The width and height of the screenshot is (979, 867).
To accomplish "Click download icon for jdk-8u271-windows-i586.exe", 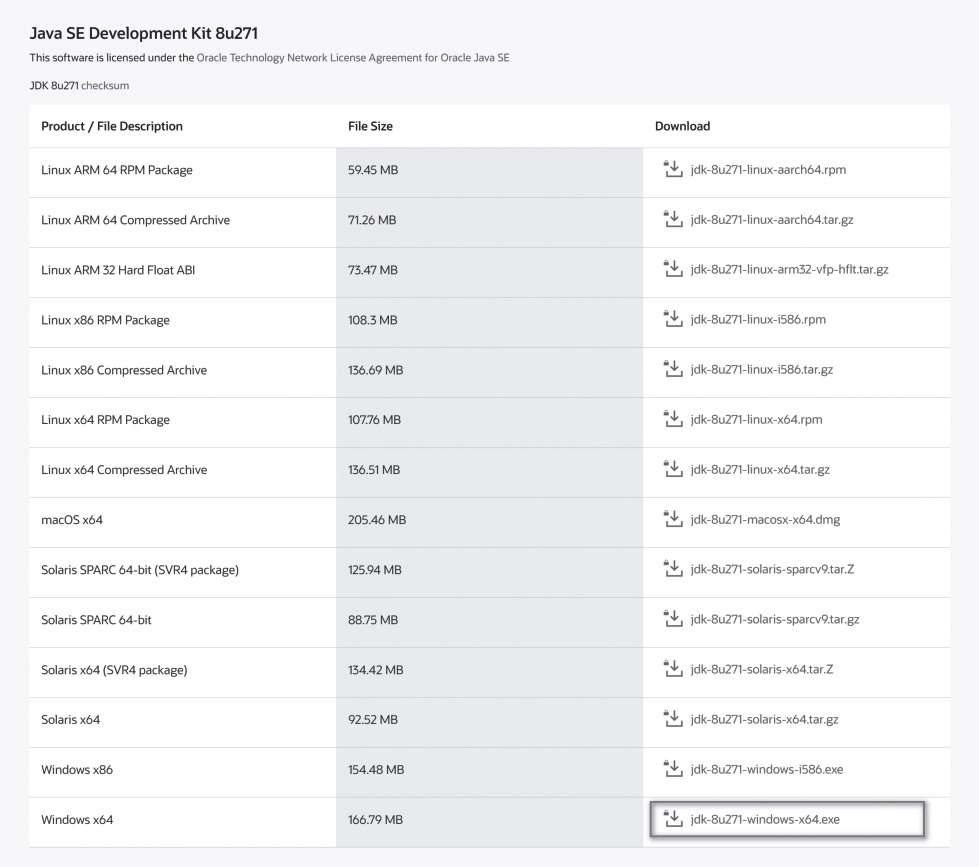I will (x=672, y=769).
